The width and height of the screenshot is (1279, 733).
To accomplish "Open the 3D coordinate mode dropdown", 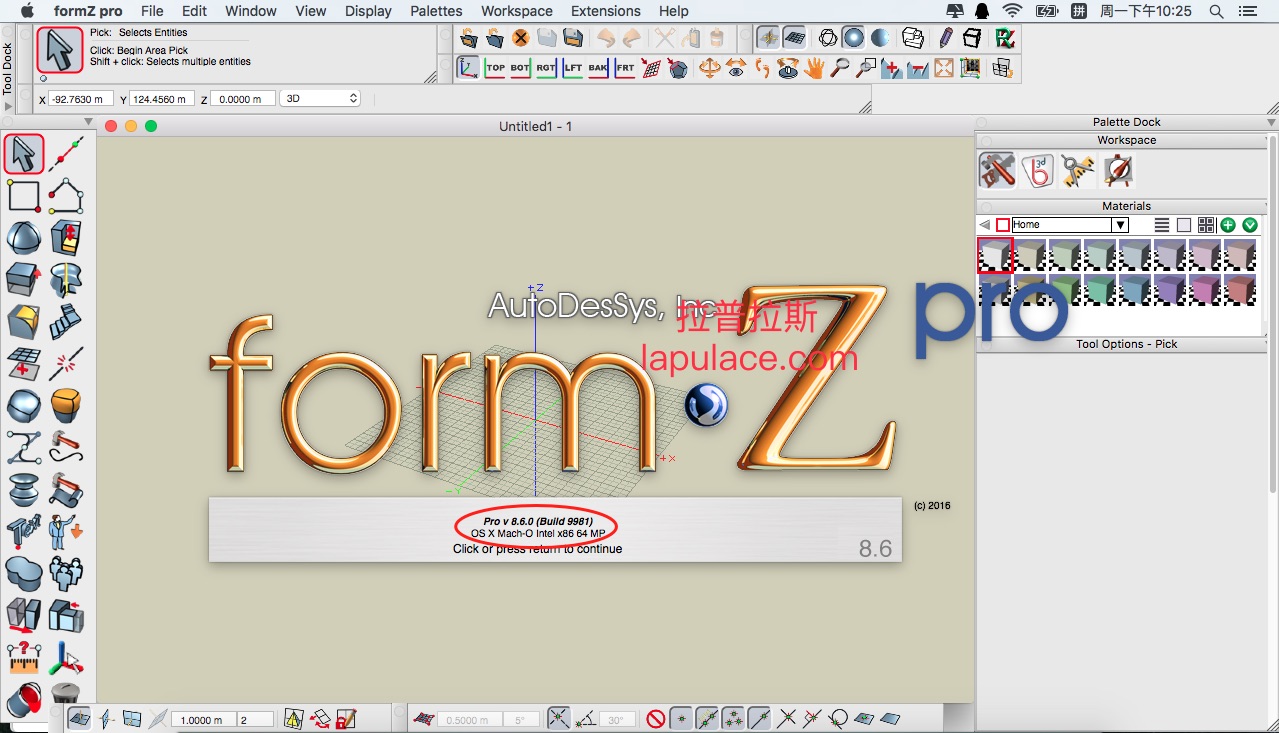I will tap(320, 99).
